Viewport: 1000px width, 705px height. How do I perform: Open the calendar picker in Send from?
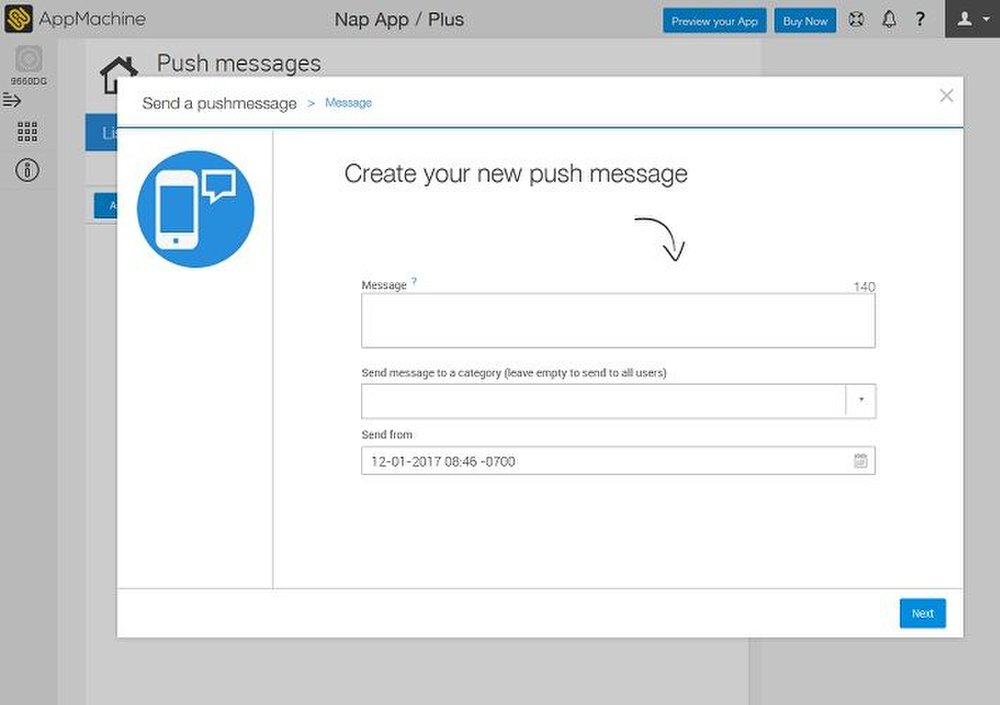[860, 461]
